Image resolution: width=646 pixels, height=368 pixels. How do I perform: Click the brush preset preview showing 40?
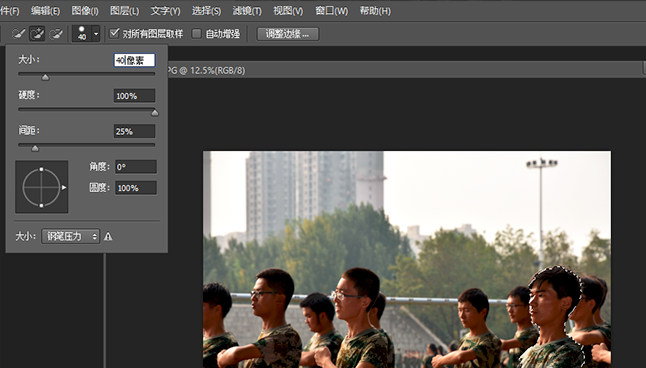point(82,33)
